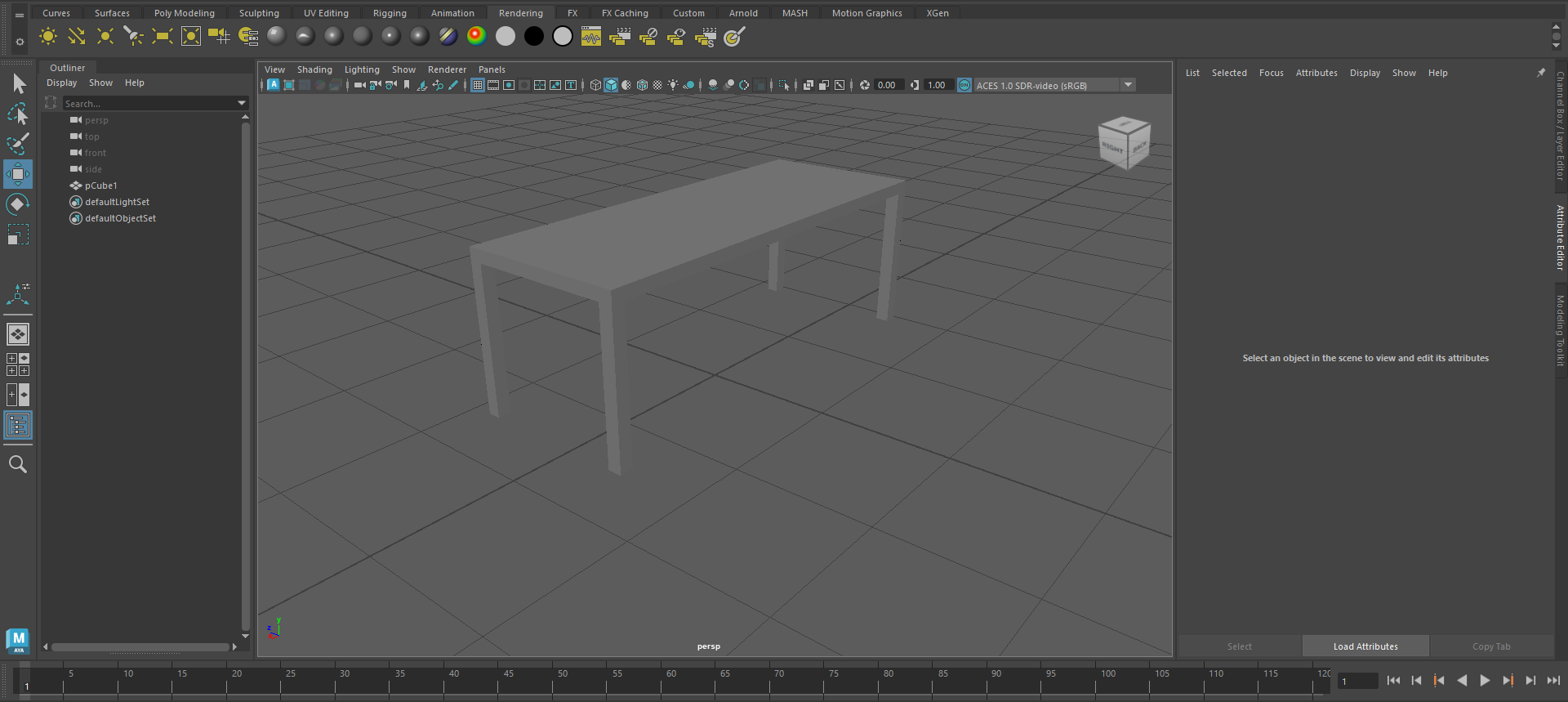Open the search magnifier in toolbox
This screenshot has width=1568, height=702.
[x=17, y=464]
